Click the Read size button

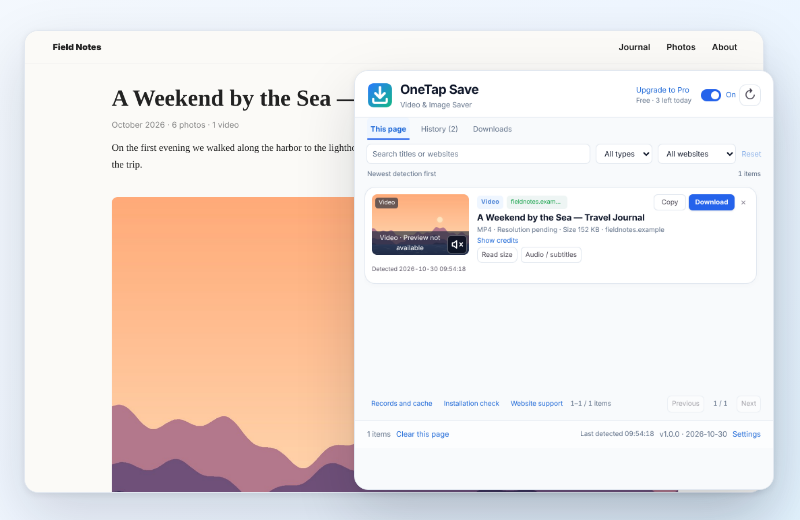click(x=497, y=255)
